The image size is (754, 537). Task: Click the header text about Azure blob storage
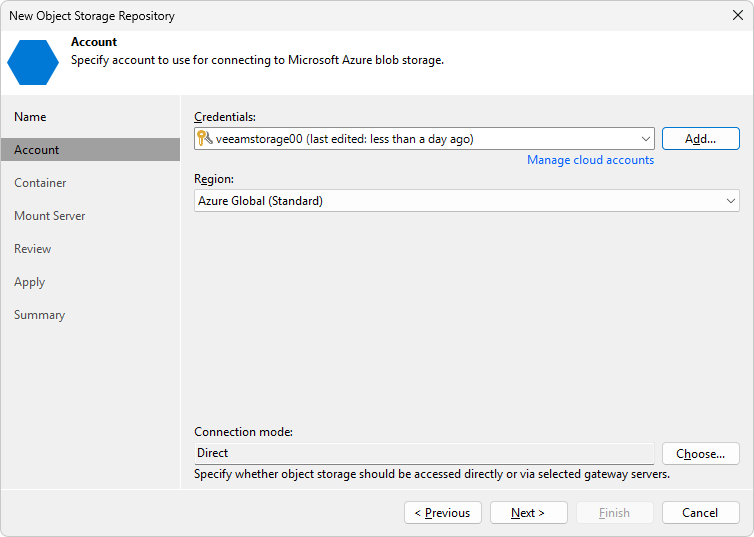click(x=257, y=60)
